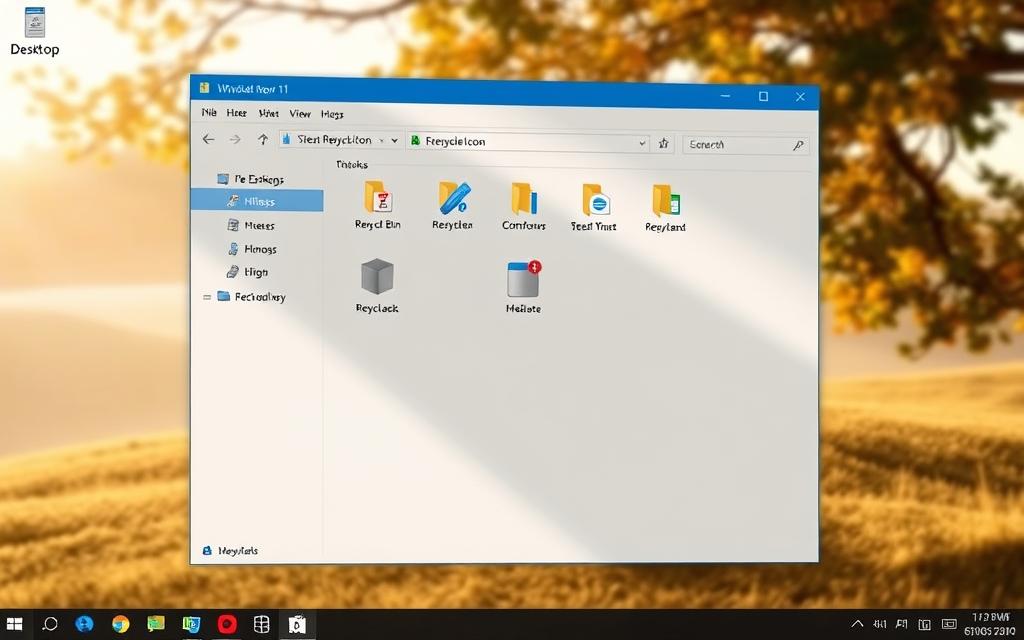This screenshot has height=640, width=1024.
Task: Open the Confourrs folder icon
Action: pos(524,199)
